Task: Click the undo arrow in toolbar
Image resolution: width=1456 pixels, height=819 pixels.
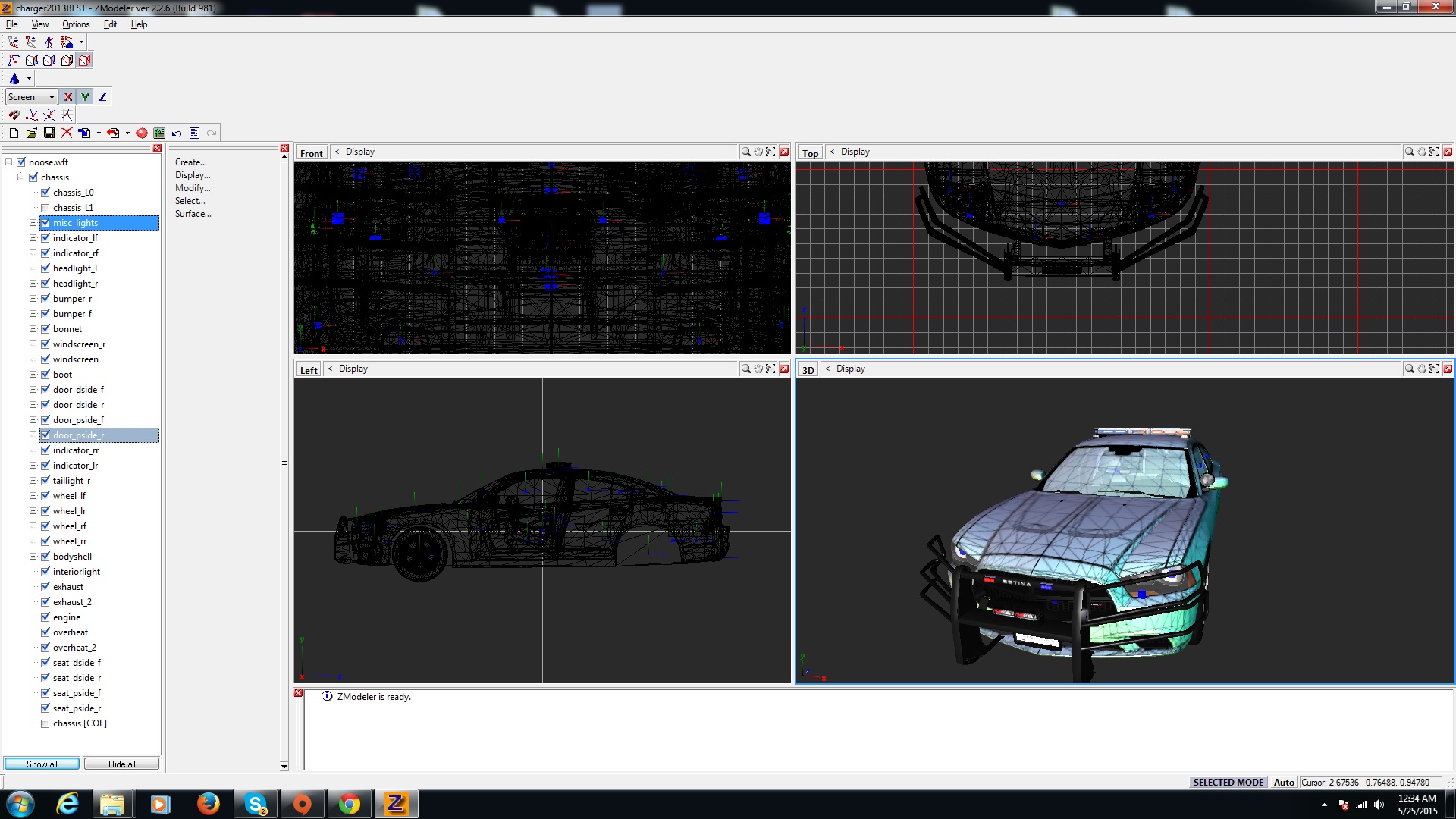Action: pos(177,133)
